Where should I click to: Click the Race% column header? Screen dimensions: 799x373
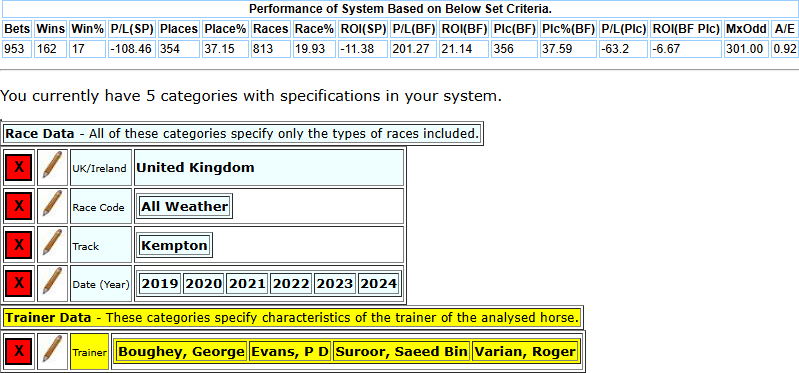click(314, 29)
